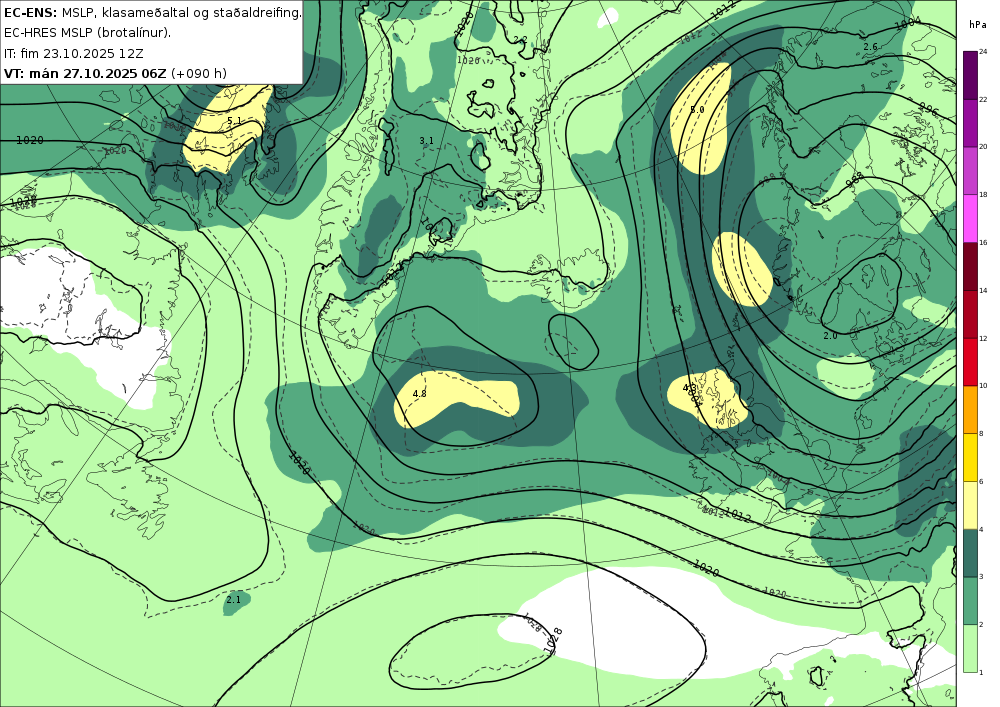
Task: Click the EC-HRES MSLP (brotalínur) line
Action: click(87, 33)
